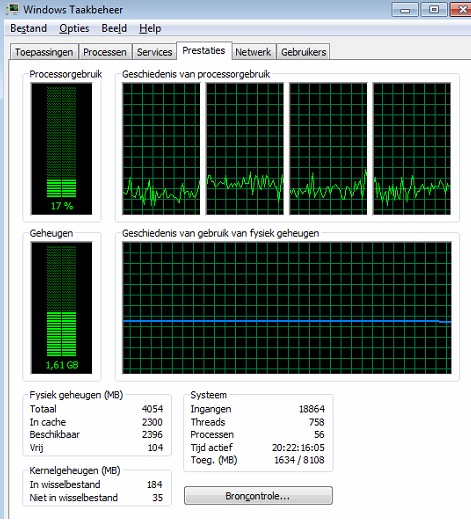Click the fourth CPU history graph
The width and height of the screenshot is (471, 524).
coord(412,149)
